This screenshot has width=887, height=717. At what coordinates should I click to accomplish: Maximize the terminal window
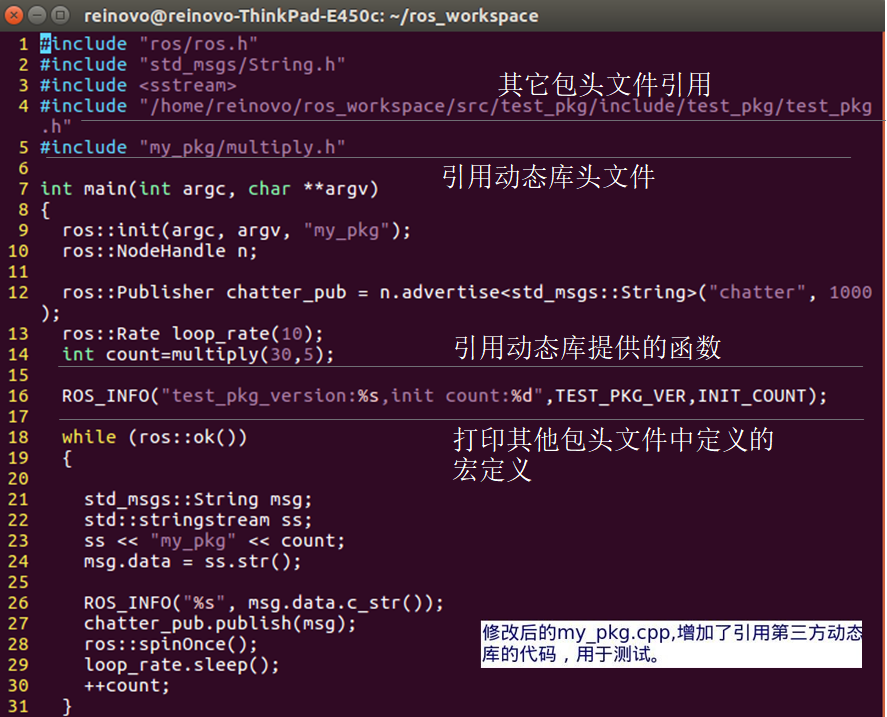(60, 15)
